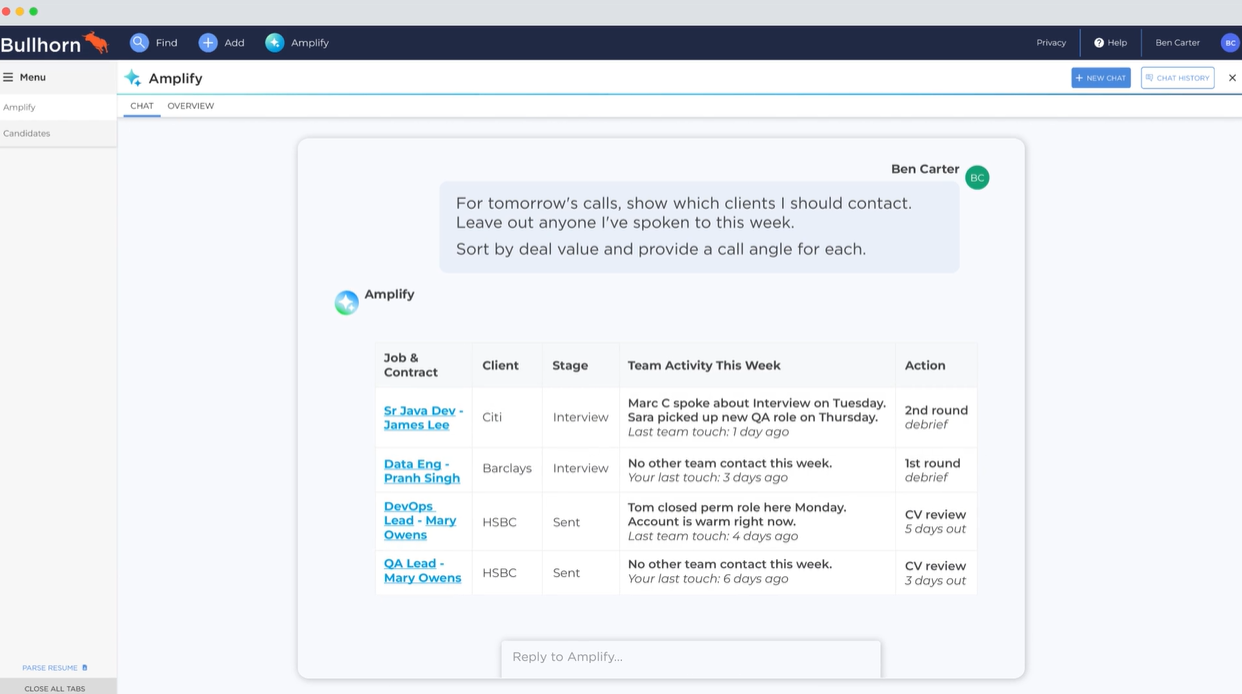Open the Data Eng job link
Image resolution: width=1242 pixels, height=694 pixels.
point(412,464)
